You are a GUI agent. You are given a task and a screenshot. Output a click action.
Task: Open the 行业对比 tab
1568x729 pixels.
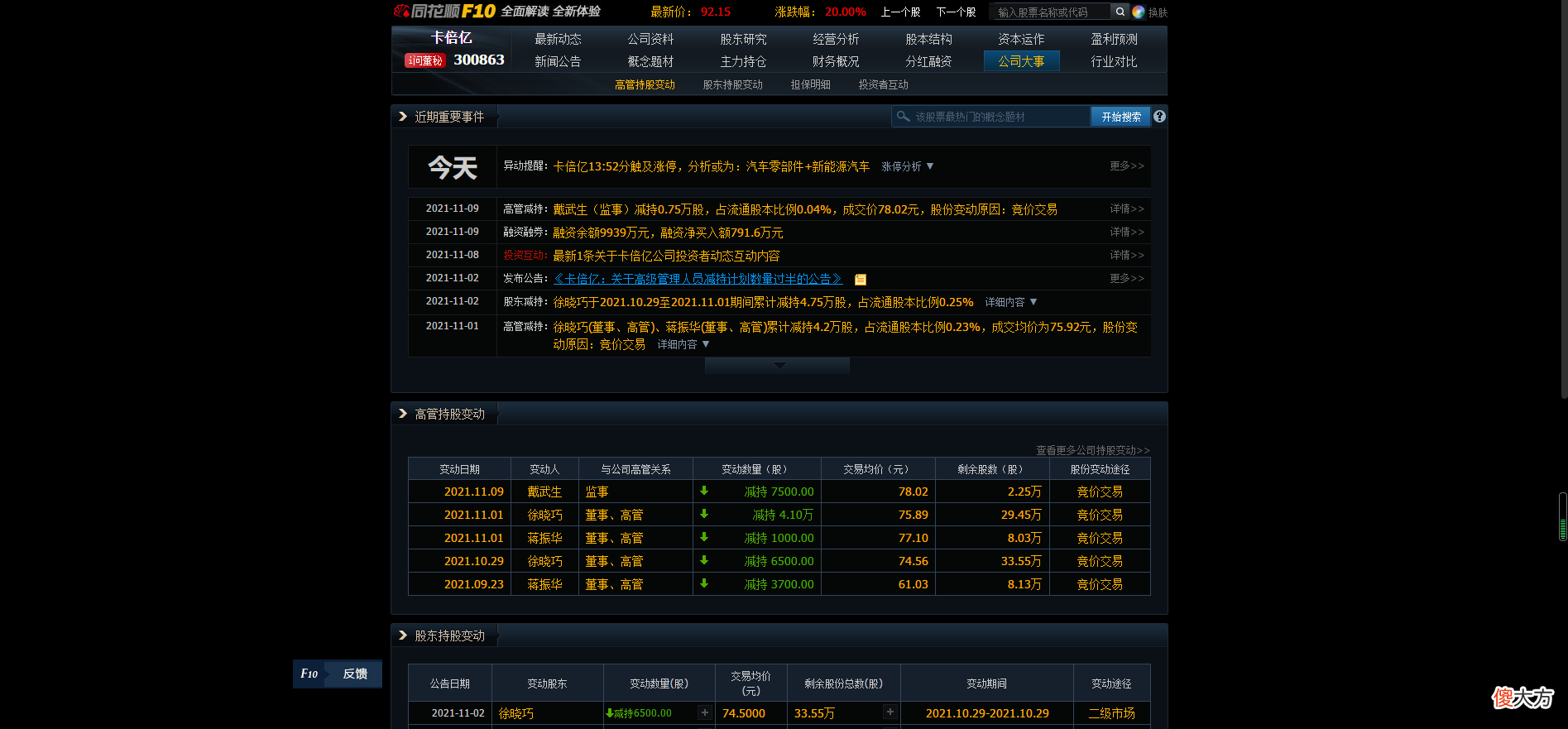coord(1114,61)
